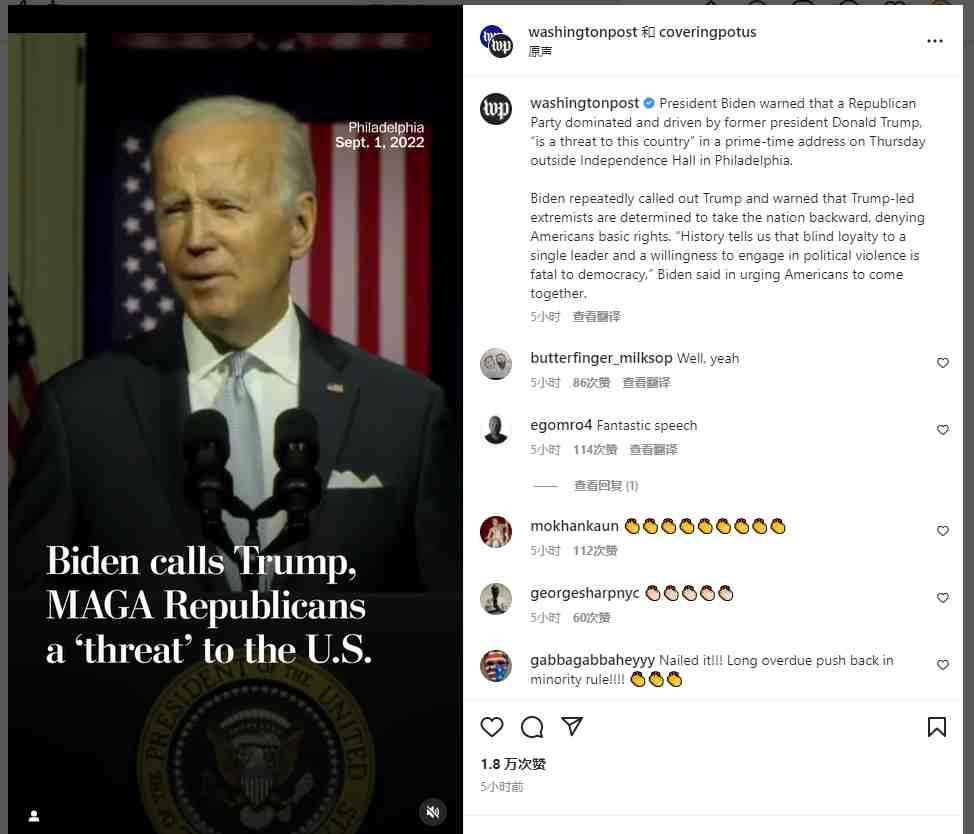This screenshot has width=974, height=834.
Task: Expand replies under egomro4's comment
Action: point(606,486)
